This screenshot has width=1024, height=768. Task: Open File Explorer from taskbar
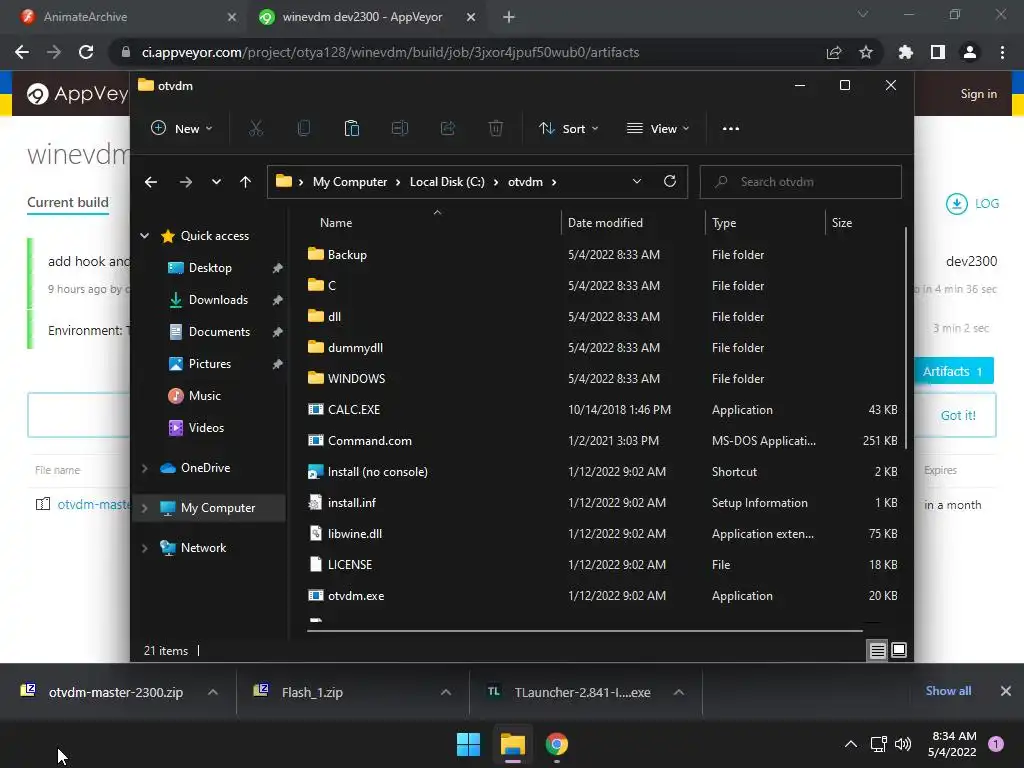(513, 744)
